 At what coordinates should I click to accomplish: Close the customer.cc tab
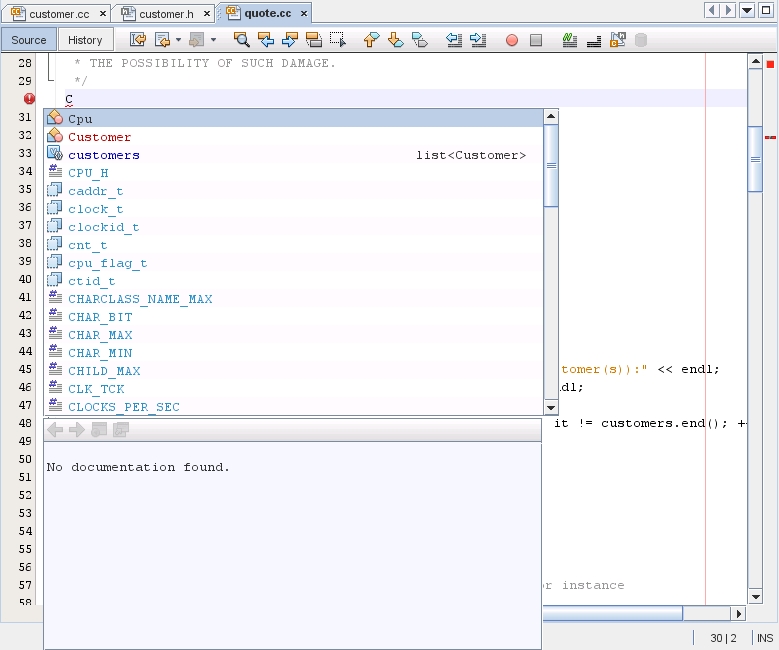pos(103,14)
